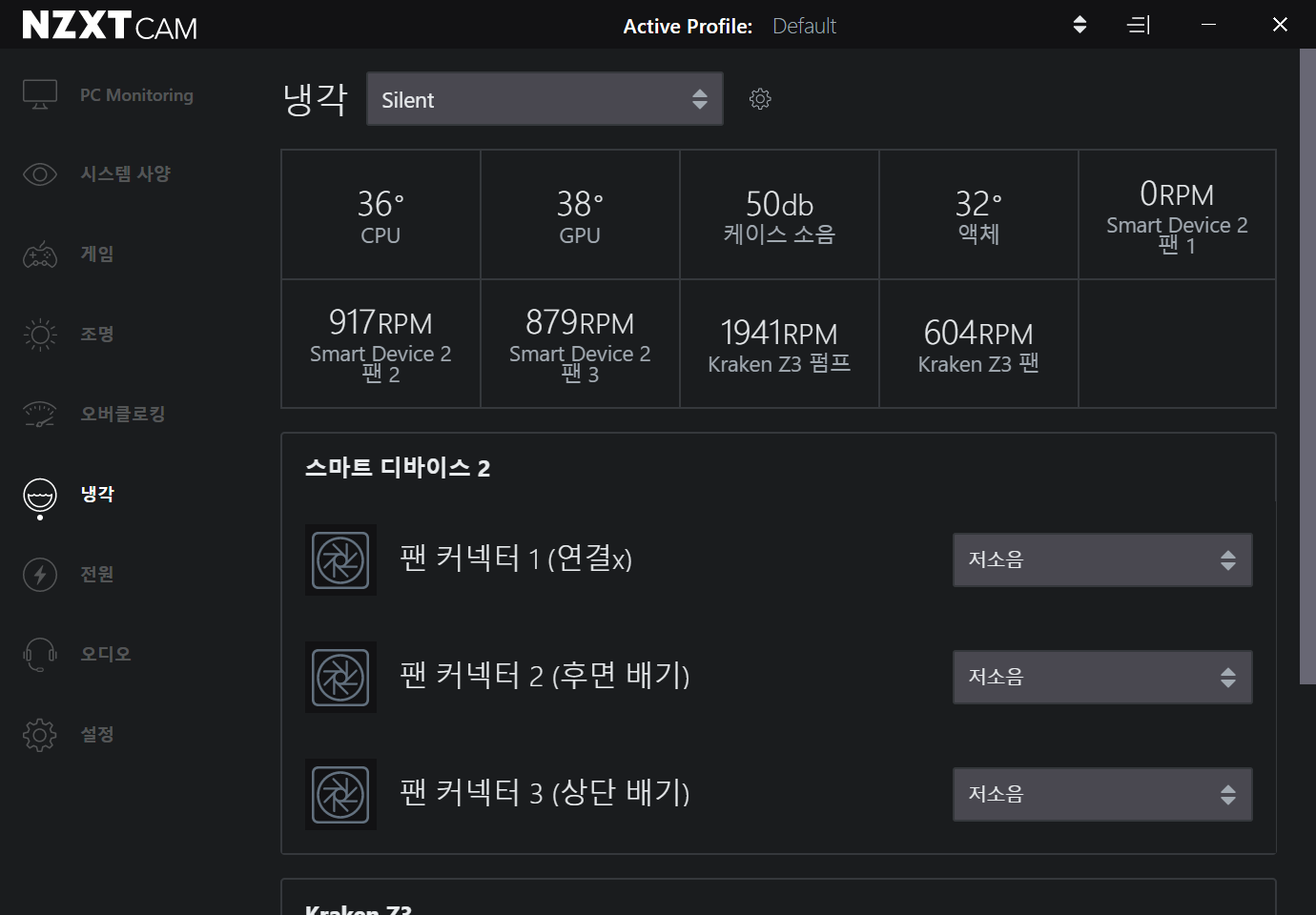Go to 오디오 menu item
Image resolution: width=1316 pixels, height=915 pixels.
(105, 655)
